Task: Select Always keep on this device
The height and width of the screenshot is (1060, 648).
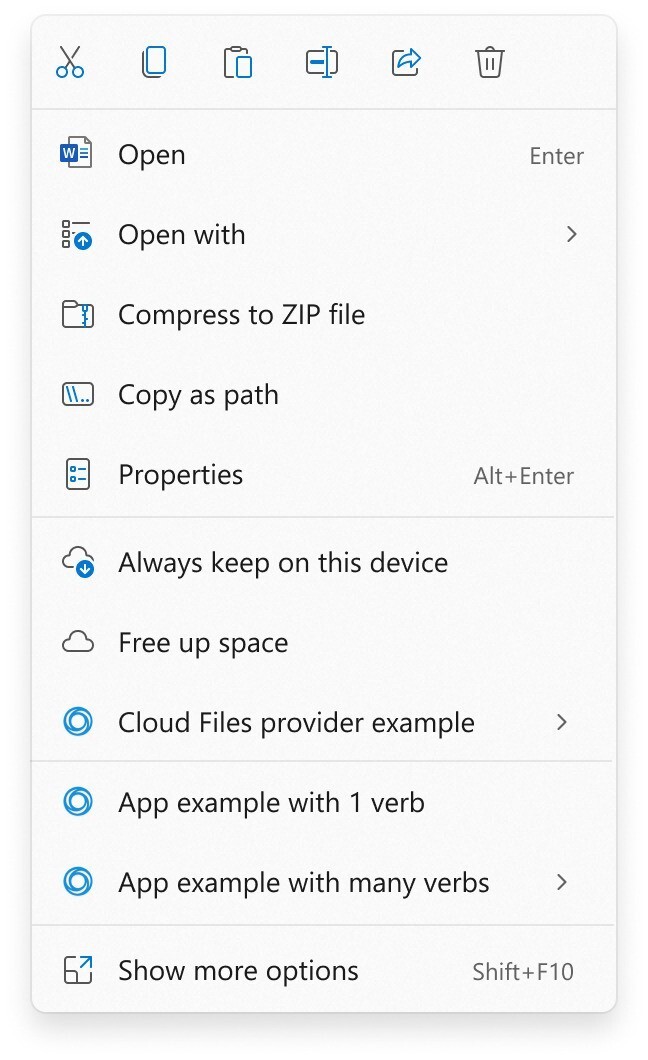Action: tap(282, 563)
